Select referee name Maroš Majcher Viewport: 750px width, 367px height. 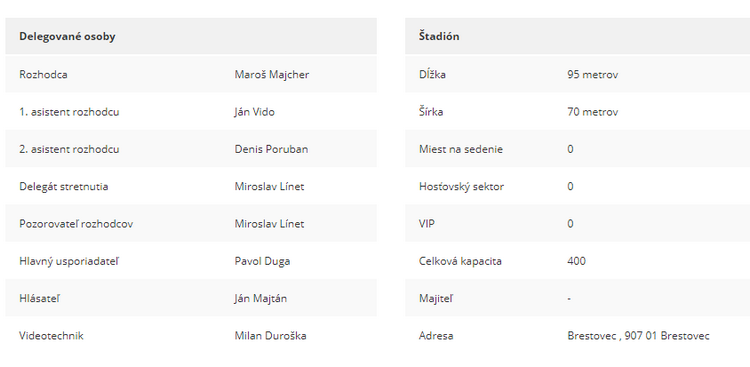click(x=272, y=75)
